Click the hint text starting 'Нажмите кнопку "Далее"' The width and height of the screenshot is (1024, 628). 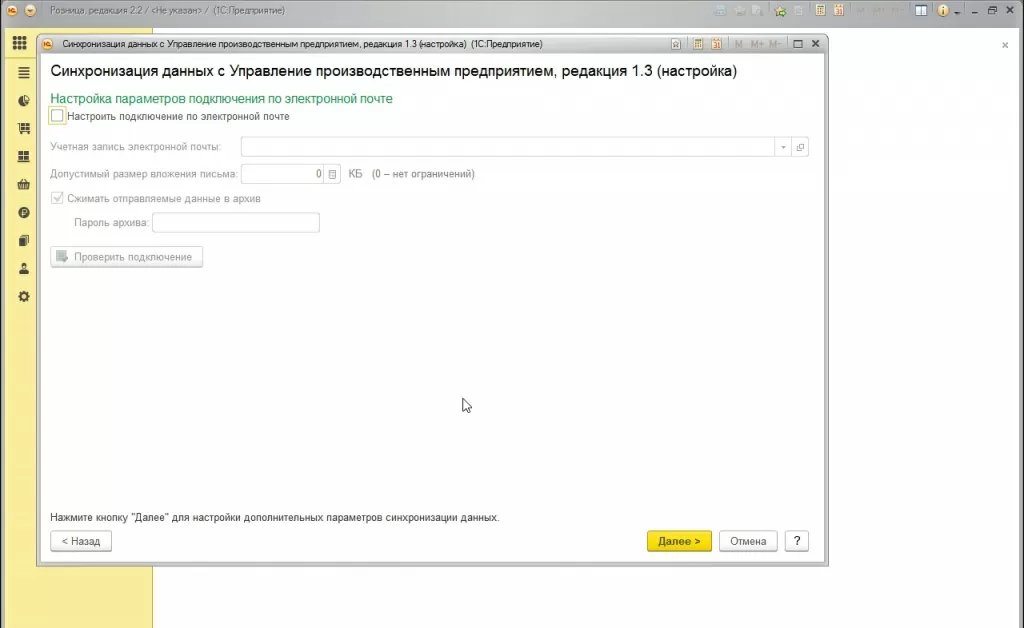coord(275,518)
